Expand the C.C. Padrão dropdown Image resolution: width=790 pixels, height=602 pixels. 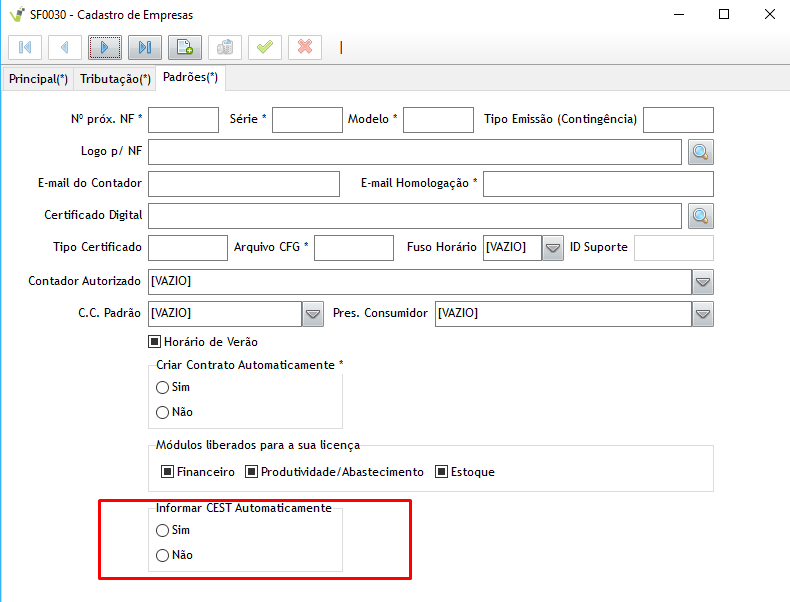tap(313, 314)
